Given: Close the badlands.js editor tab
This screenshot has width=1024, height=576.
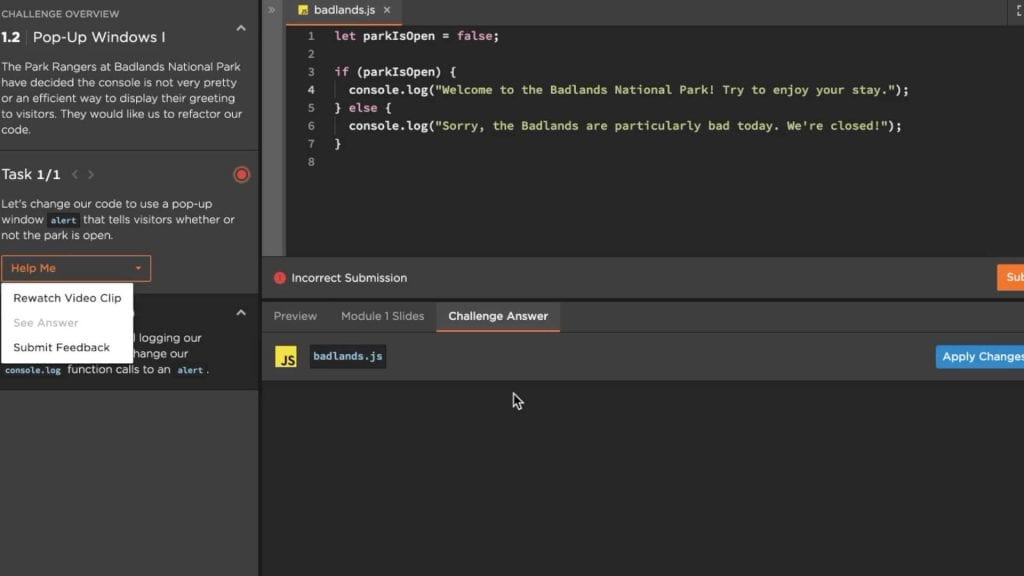Looking at the screenshot, I should click(387, 10).
